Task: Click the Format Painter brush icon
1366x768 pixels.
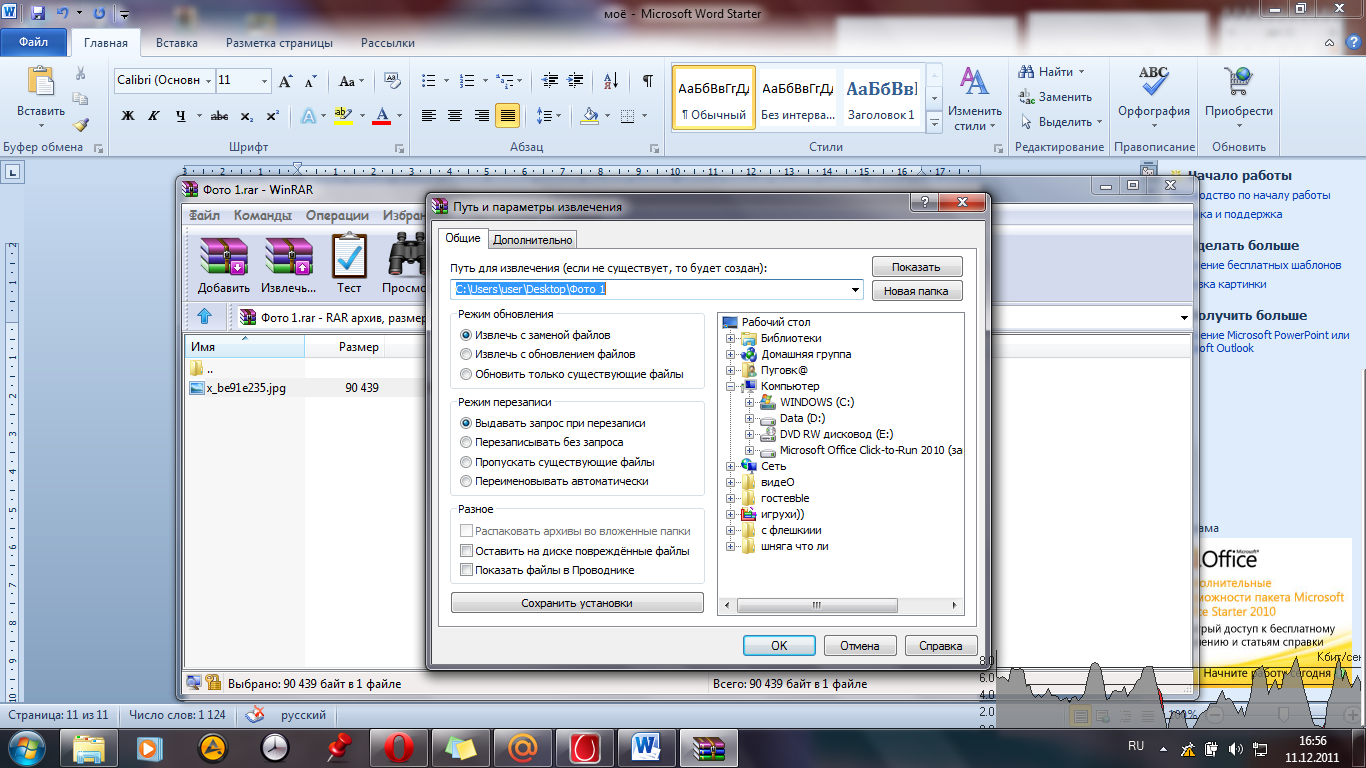Action: [81, 124]
